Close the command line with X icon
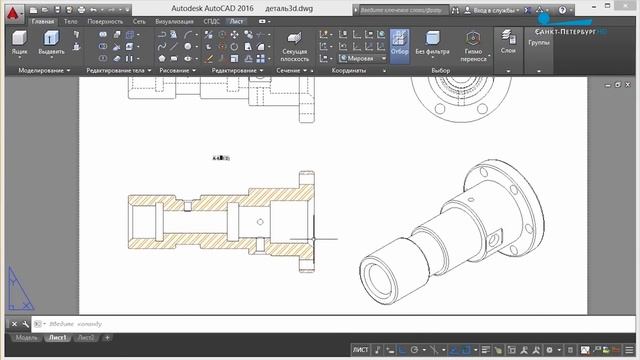The image size is (640, 360). 14,324
